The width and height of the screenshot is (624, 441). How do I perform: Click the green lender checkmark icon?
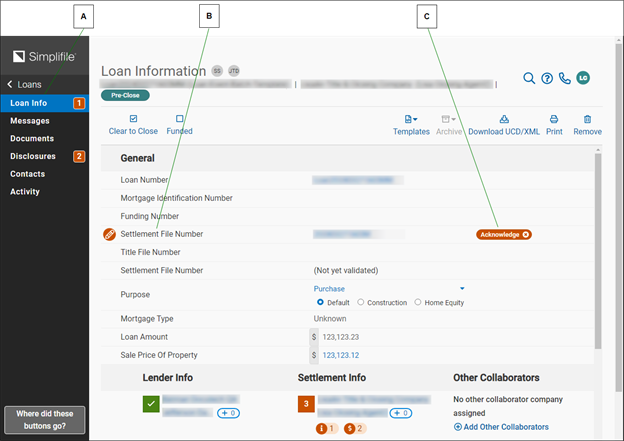(x=151, y=404)
